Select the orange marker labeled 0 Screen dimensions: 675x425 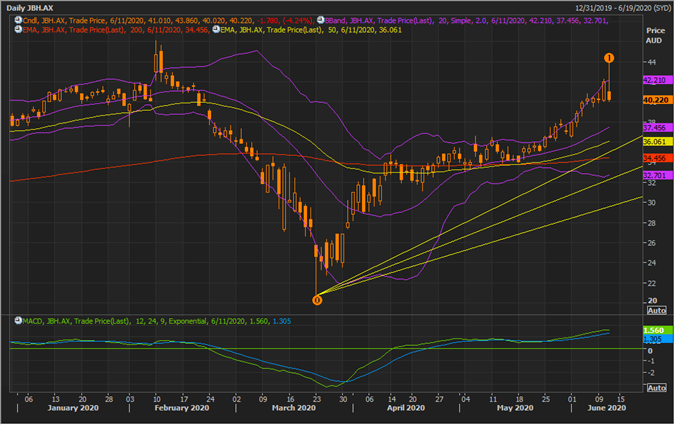317,300
